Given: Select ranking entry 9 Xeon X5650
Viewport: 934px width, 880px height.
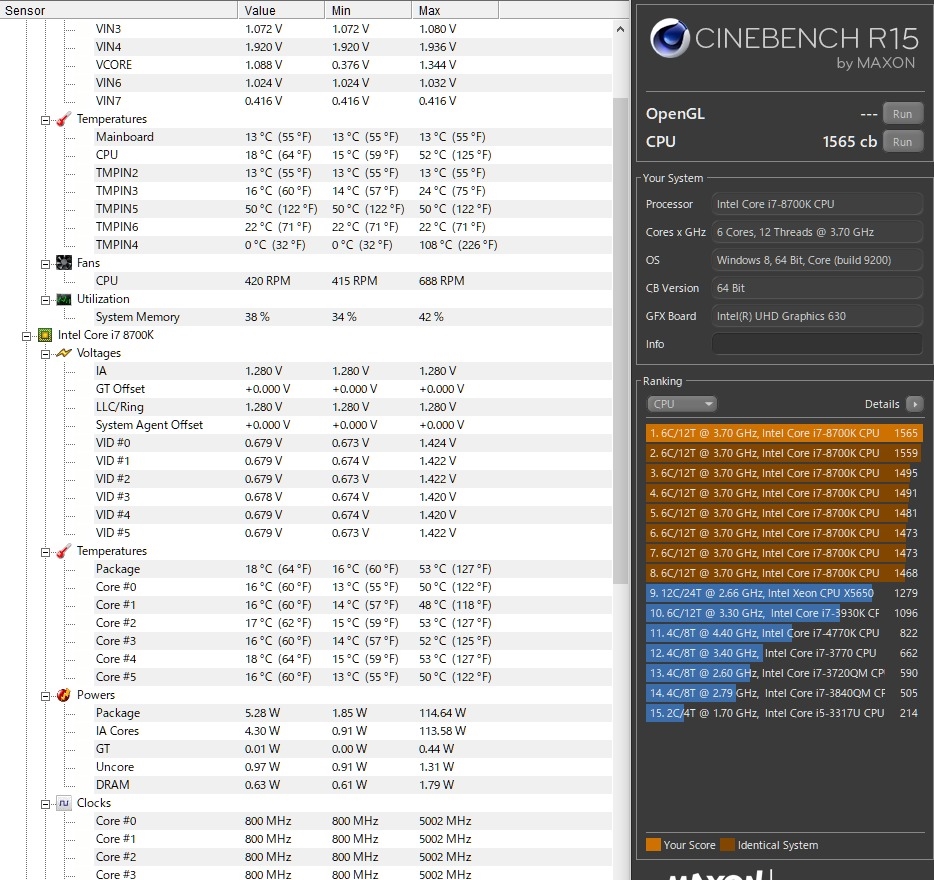Looking at the screenshot, I should 784,593.
